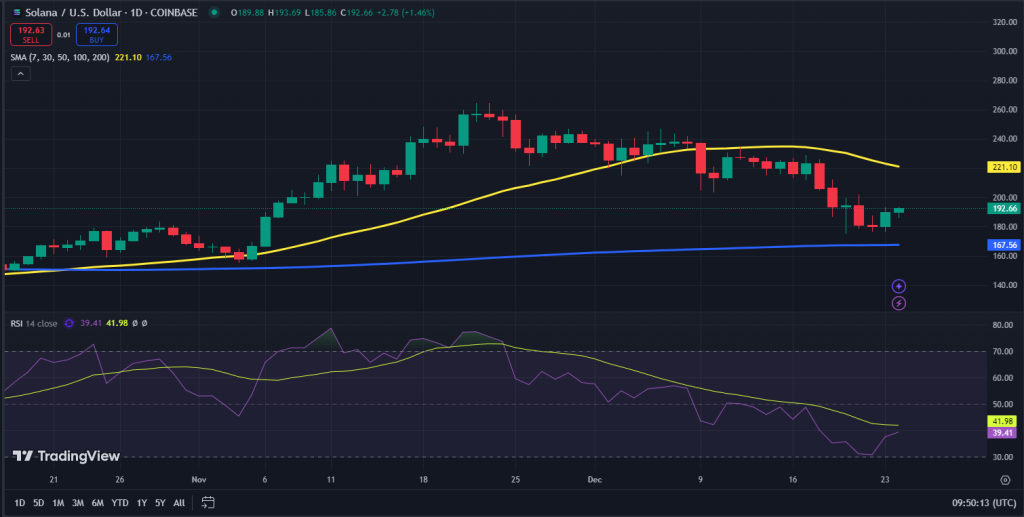This screenshot has width=1024, height=517.
Task: Click the Solana logo icon
Action: pyautogui.click(x=17, y=12)
